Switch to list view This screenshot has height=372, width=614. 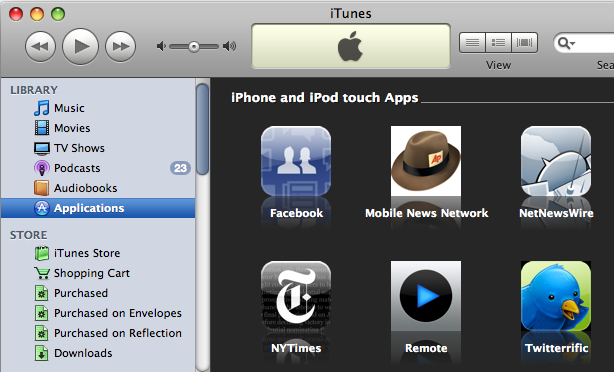point(472,42)
